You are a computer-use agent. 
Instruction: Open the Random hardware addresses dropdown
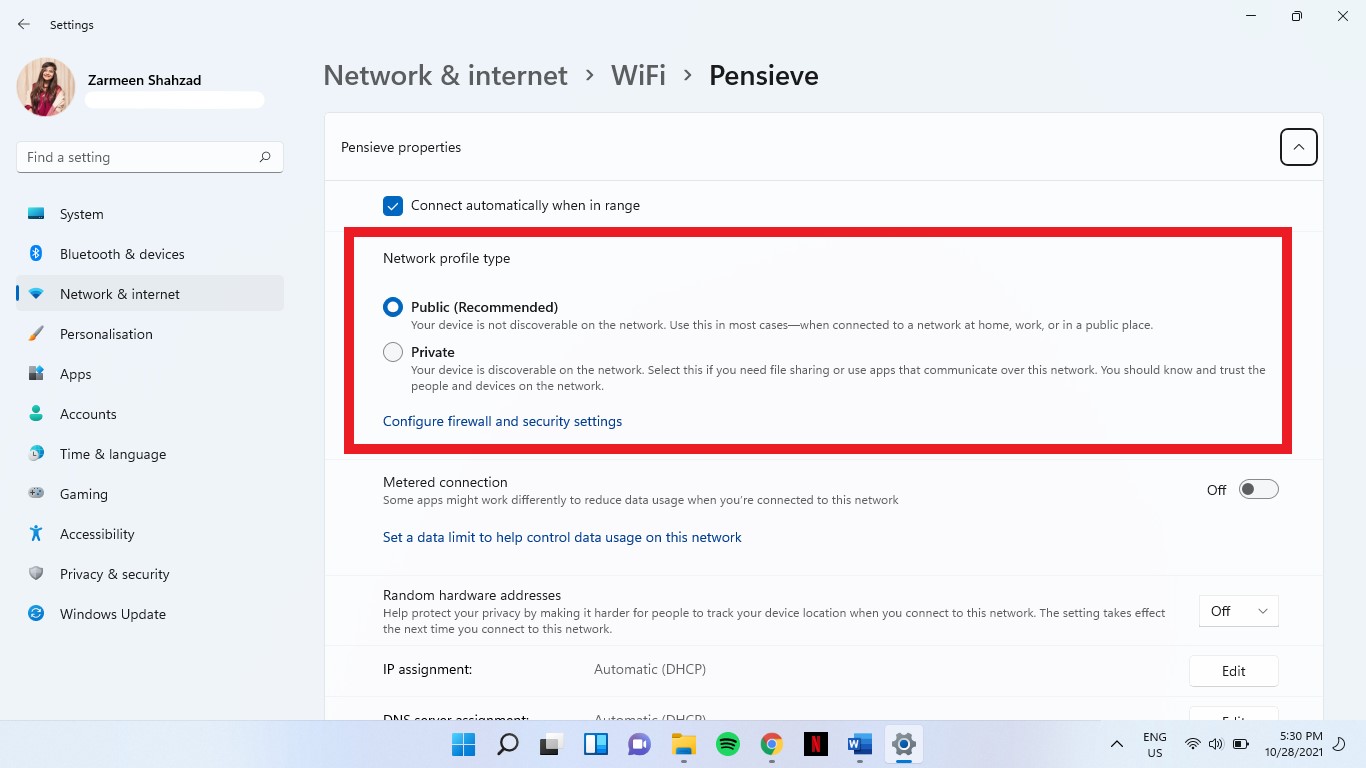1238,610
